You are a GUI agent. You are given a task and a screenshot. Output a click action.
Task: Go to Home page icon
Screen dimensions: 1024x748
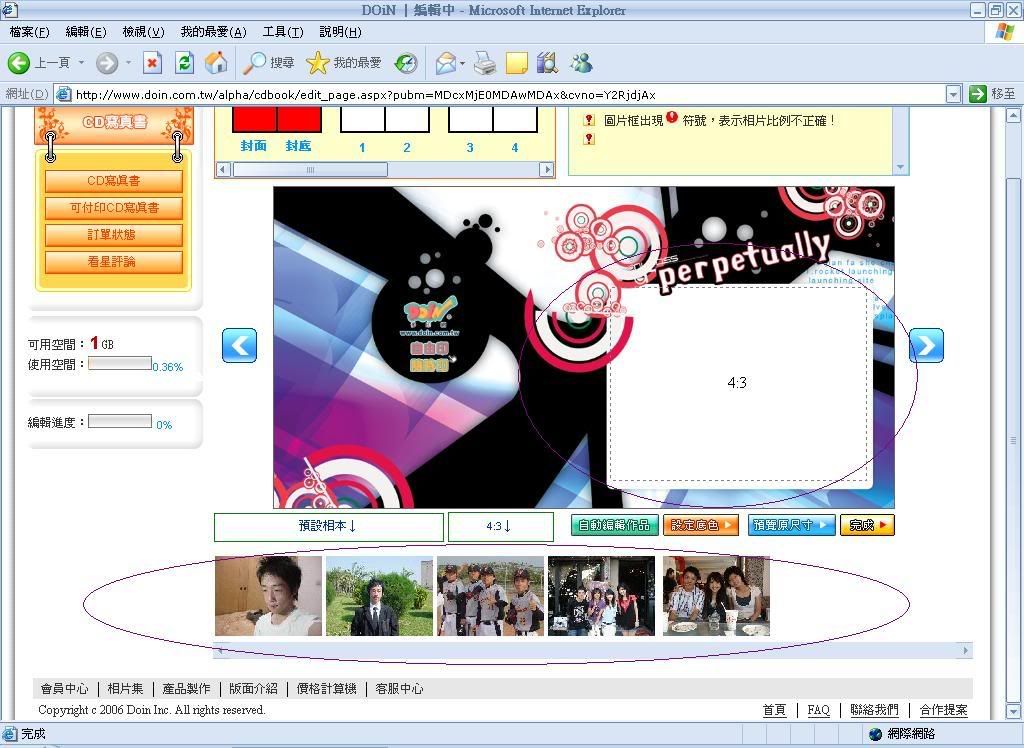coord(216,63)
